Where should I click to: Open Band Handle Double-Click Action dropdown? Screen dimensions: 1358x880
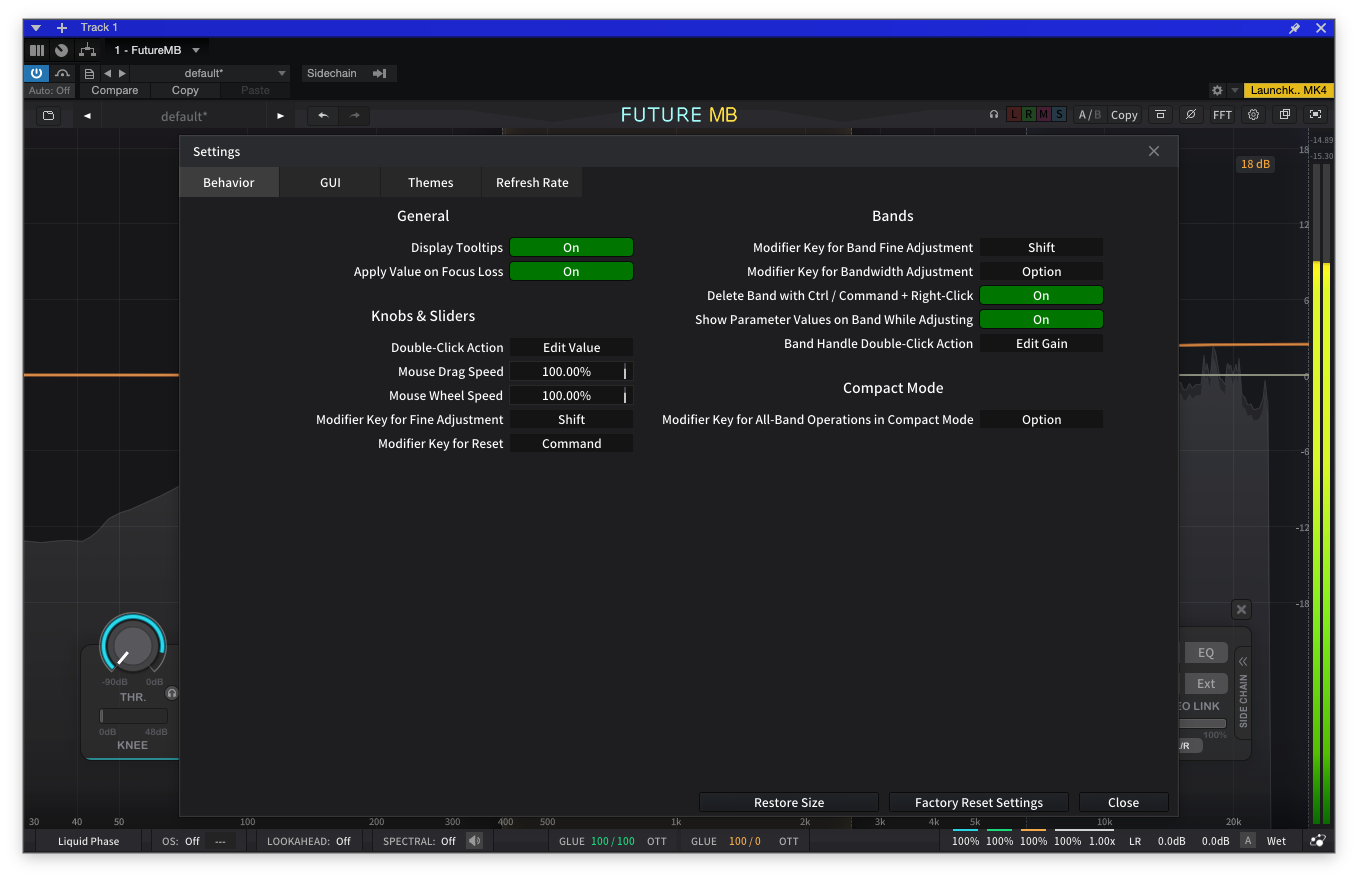click(1041, 343)
